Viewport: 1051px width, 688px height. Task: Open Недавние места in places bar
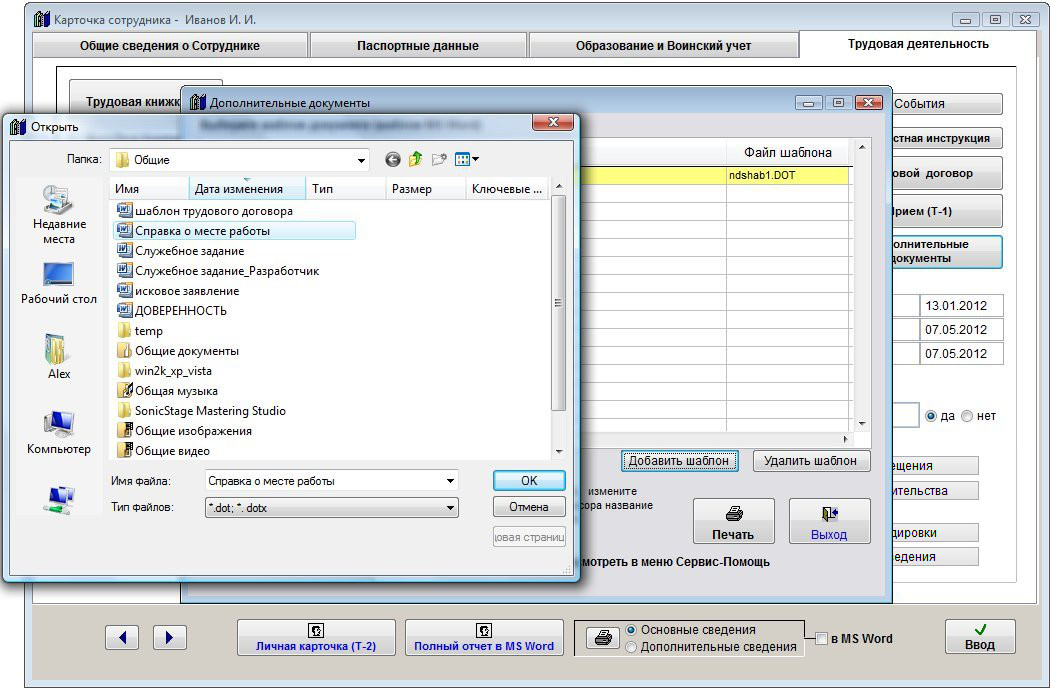tap(59, 215)
